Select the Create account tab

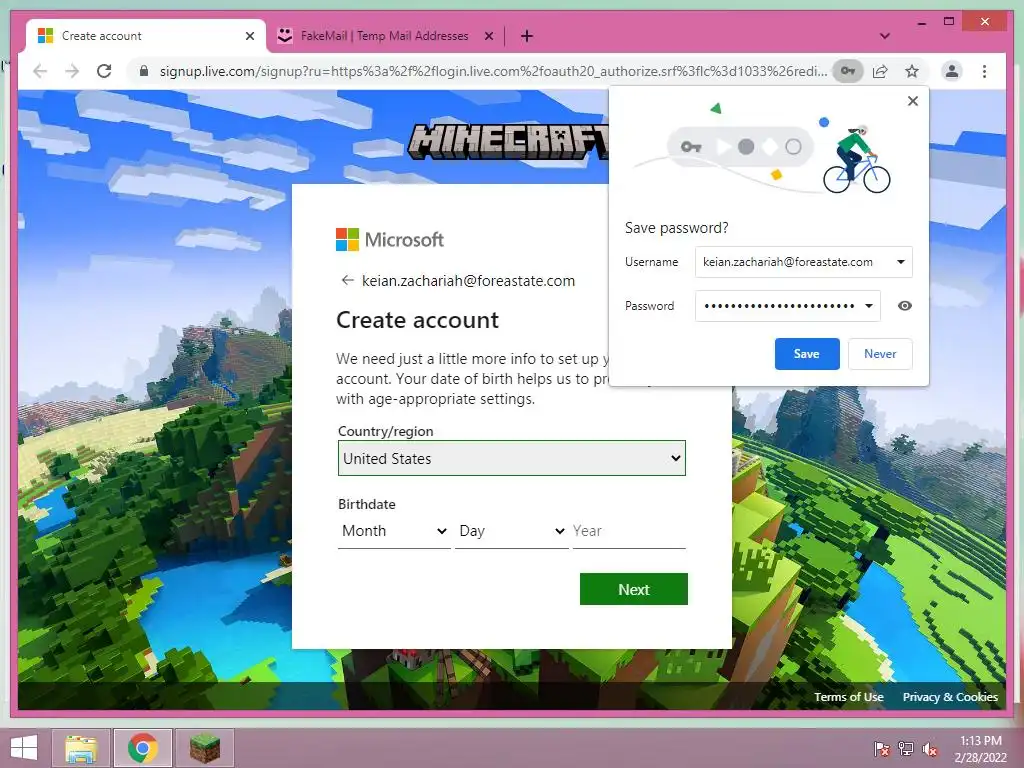coord(147,36)
